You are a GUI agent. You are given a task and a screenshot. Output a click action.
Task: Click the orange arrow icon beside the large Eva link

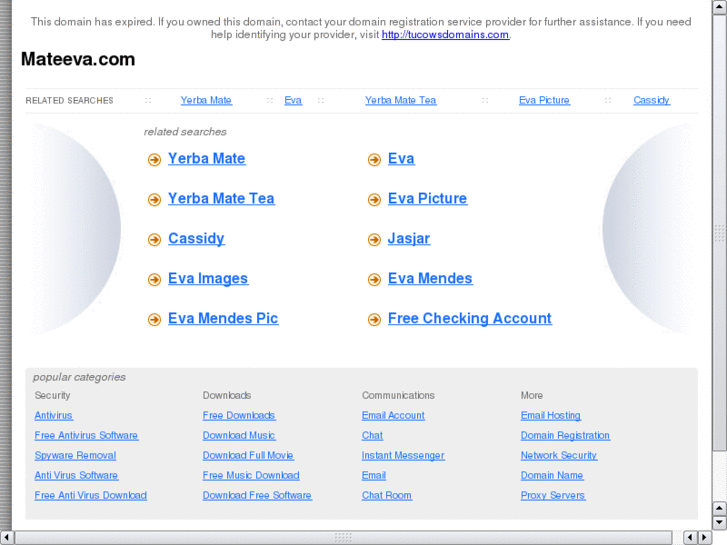point(374,160)
